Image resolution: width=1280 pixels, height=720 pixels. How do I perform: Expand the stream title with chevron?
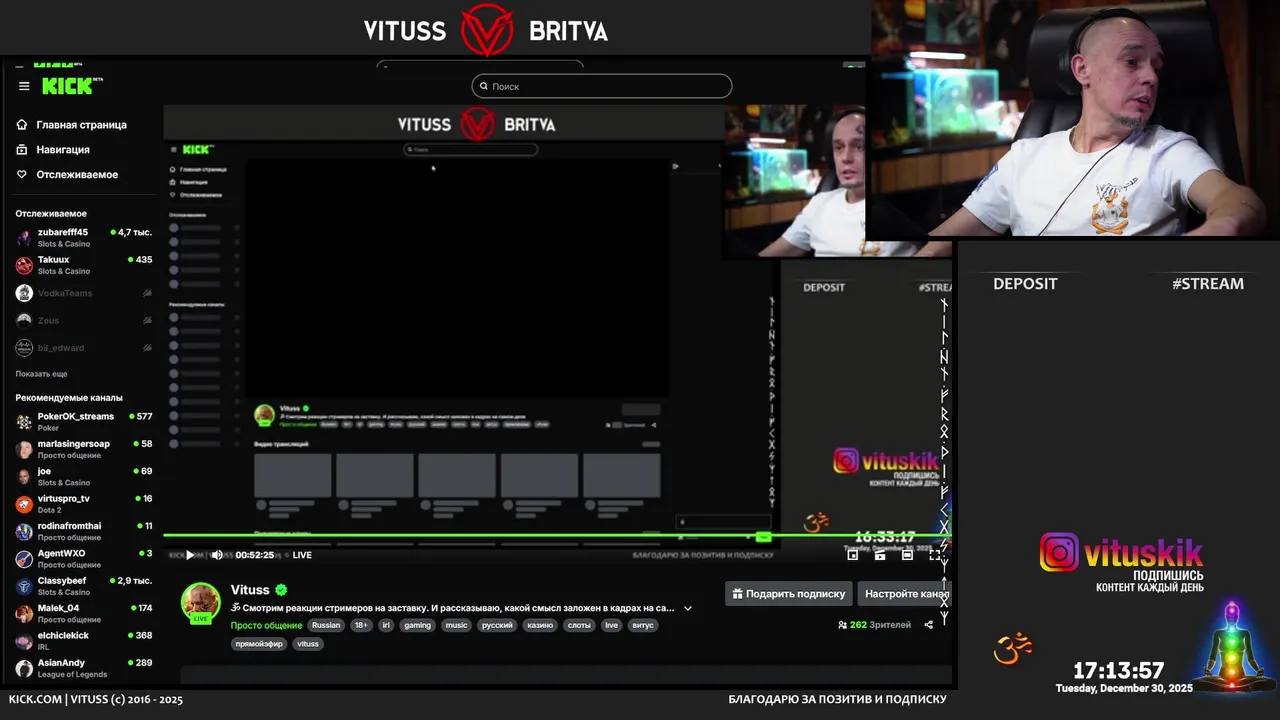(x=688, y=608)
